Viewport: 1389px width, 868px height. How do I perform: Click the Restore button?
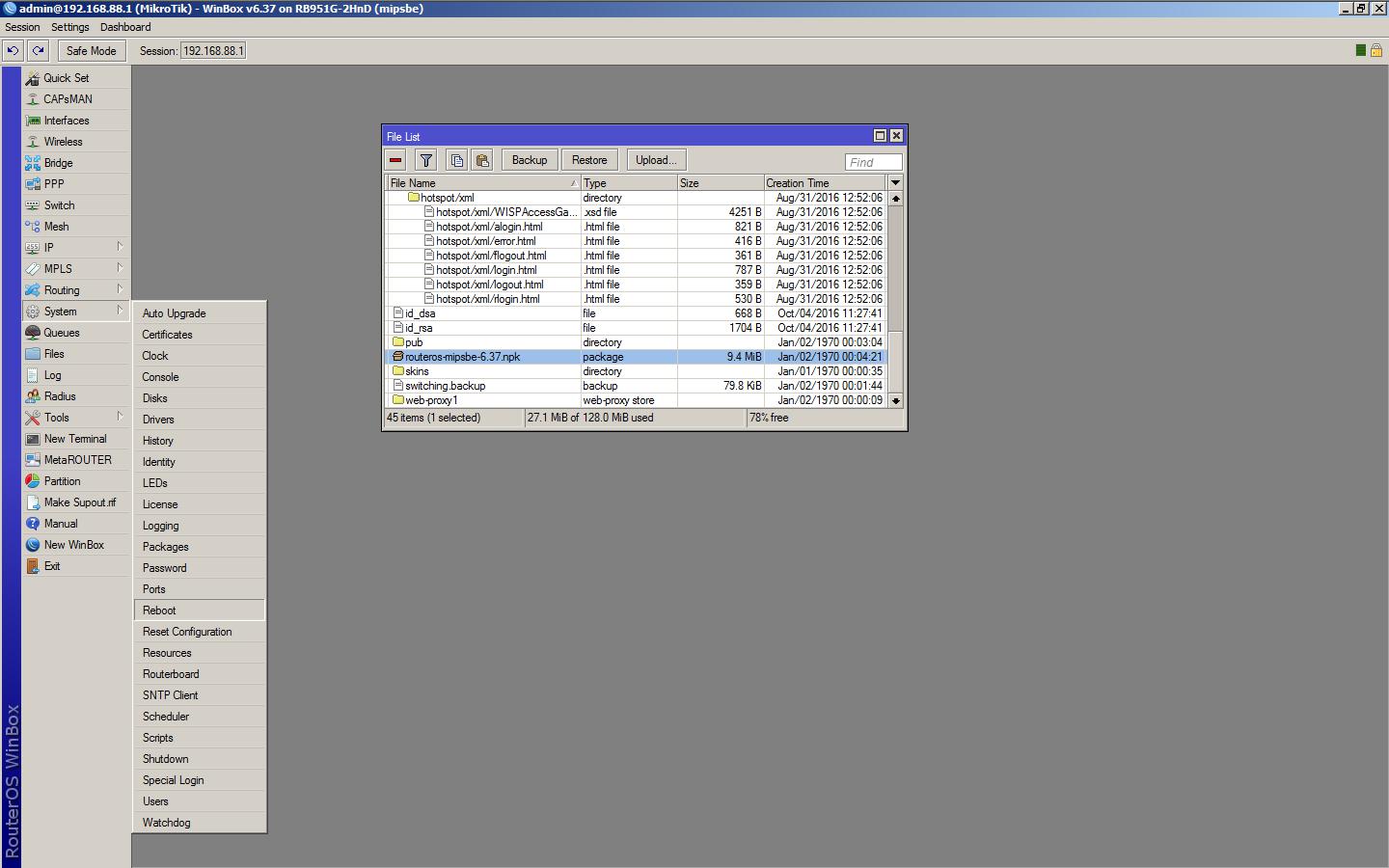tap(589, 160)
